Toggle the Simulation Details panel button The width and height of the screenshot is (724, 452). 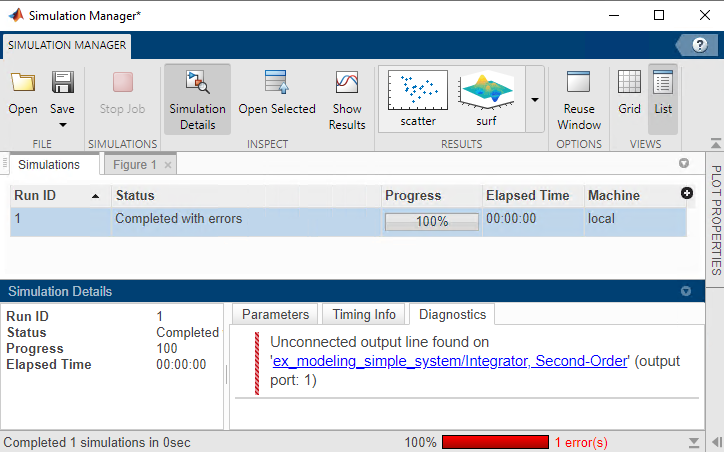(x=197, y=100)
